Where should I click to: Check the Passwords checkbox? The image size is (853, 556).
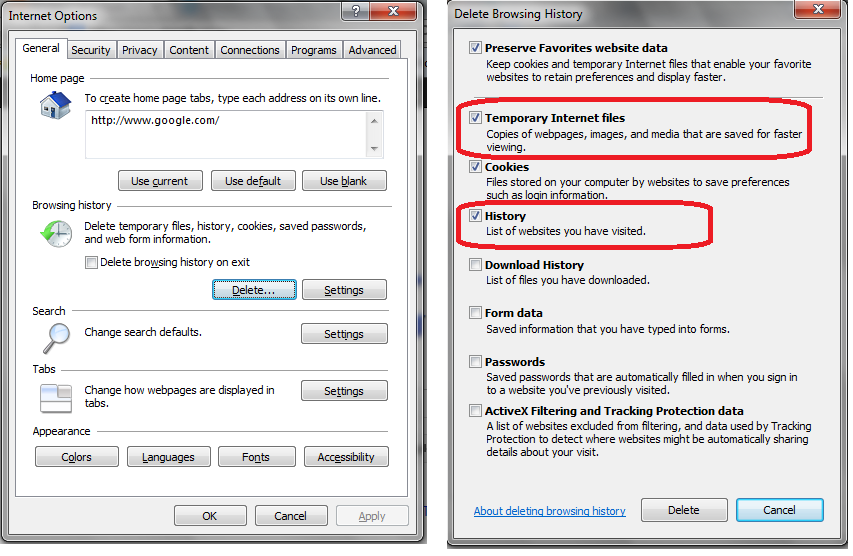point(475,362)
